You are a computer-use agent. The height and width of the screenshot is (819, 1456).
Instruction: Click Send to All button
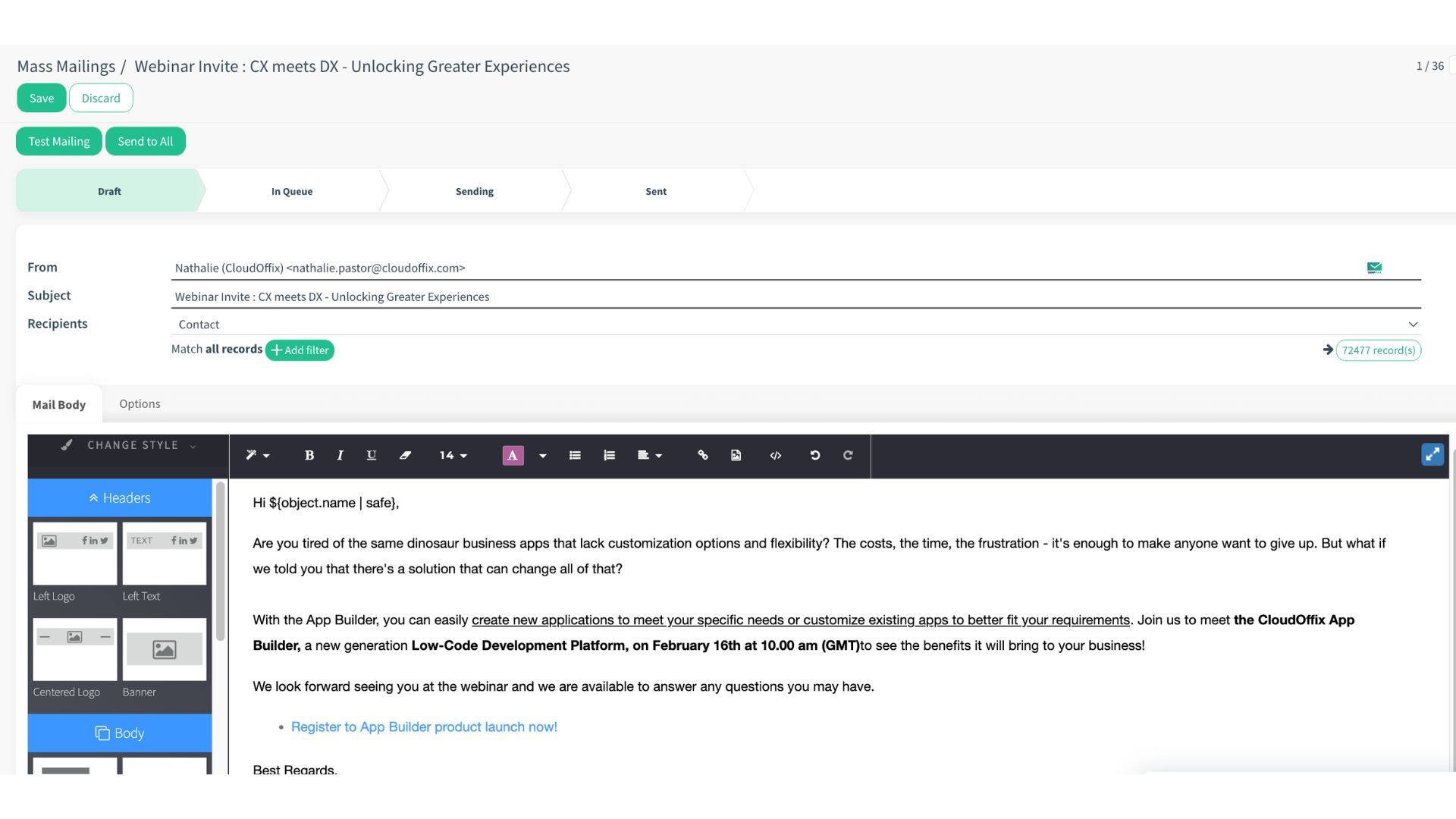point(146,141)
